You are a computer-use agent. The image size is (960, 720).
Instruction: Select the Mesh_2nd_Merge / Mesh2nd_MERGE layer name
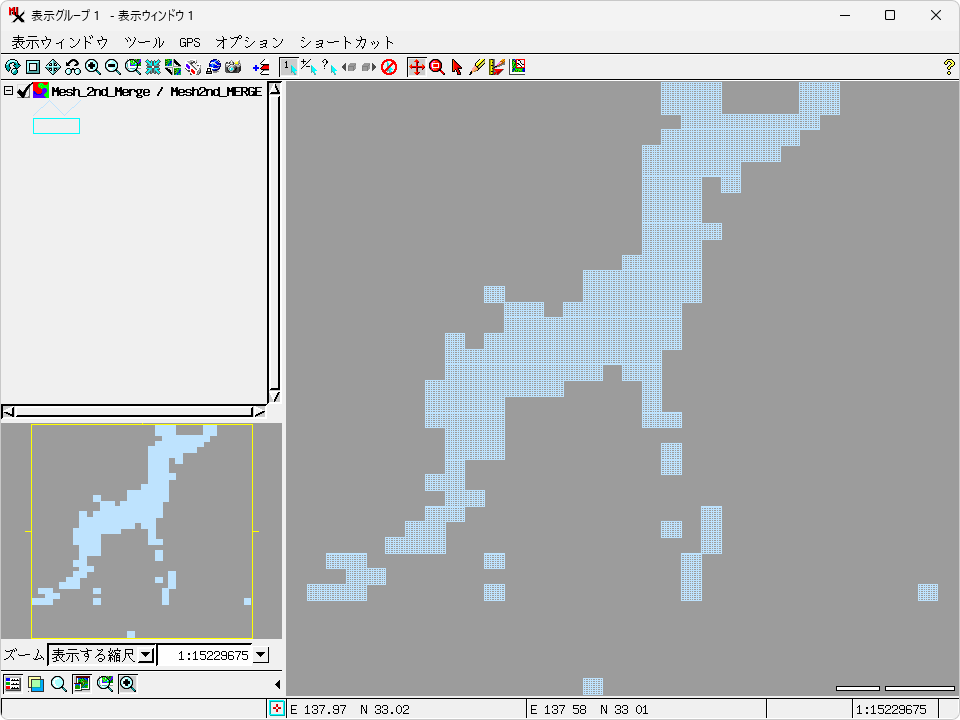157,91
